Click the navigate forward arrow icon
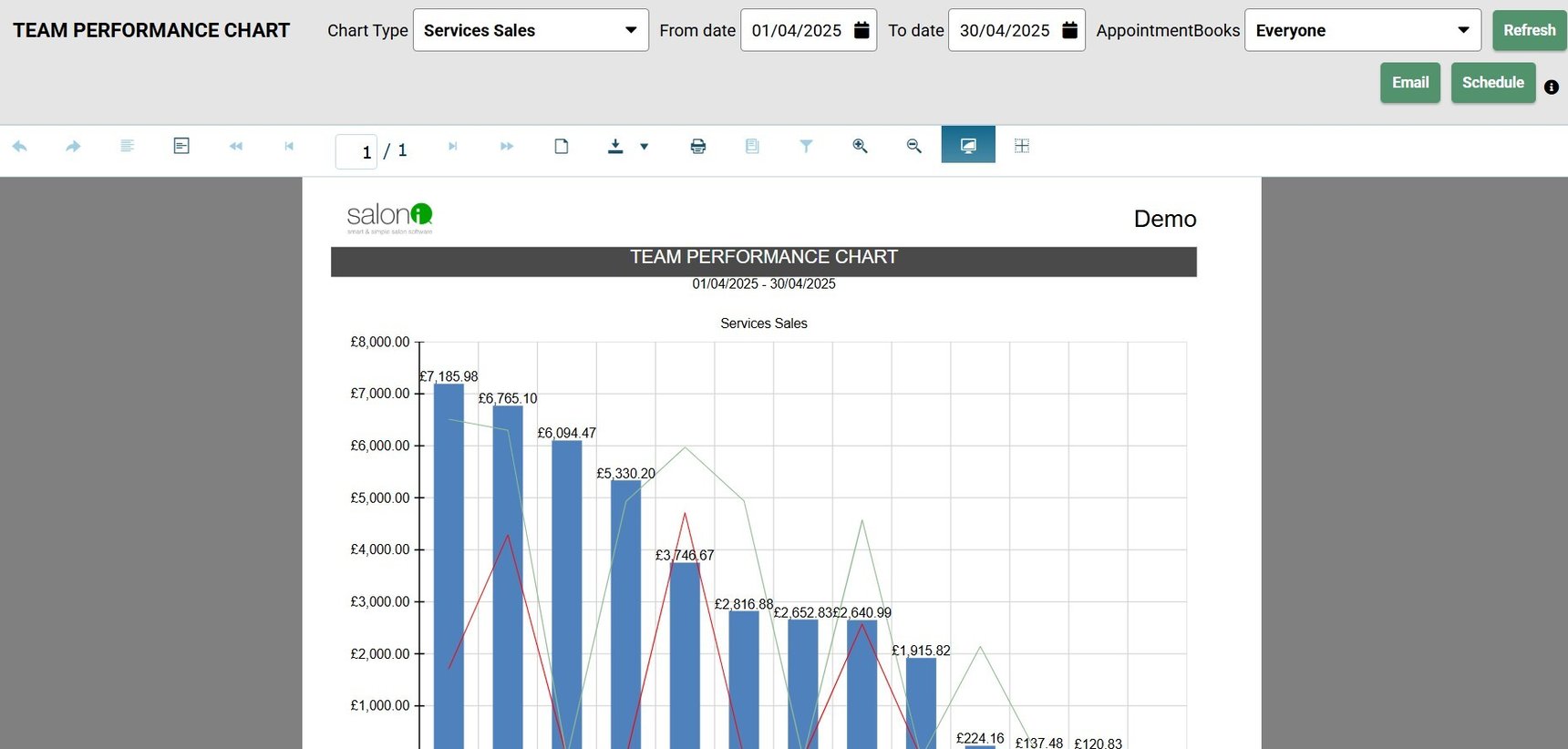 click(73, 146)
